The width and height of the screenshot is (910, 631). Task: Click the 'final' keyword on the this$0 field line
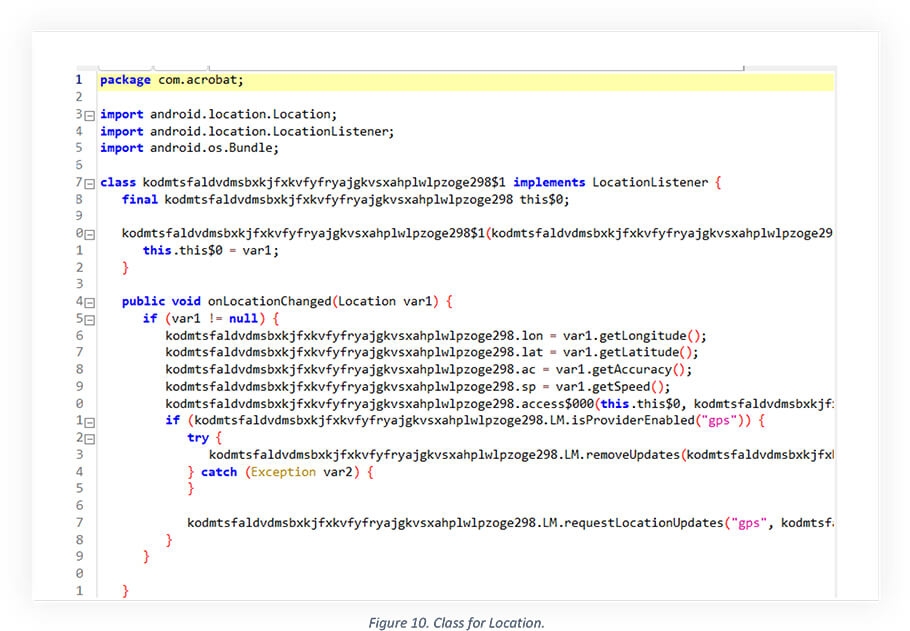139,200
